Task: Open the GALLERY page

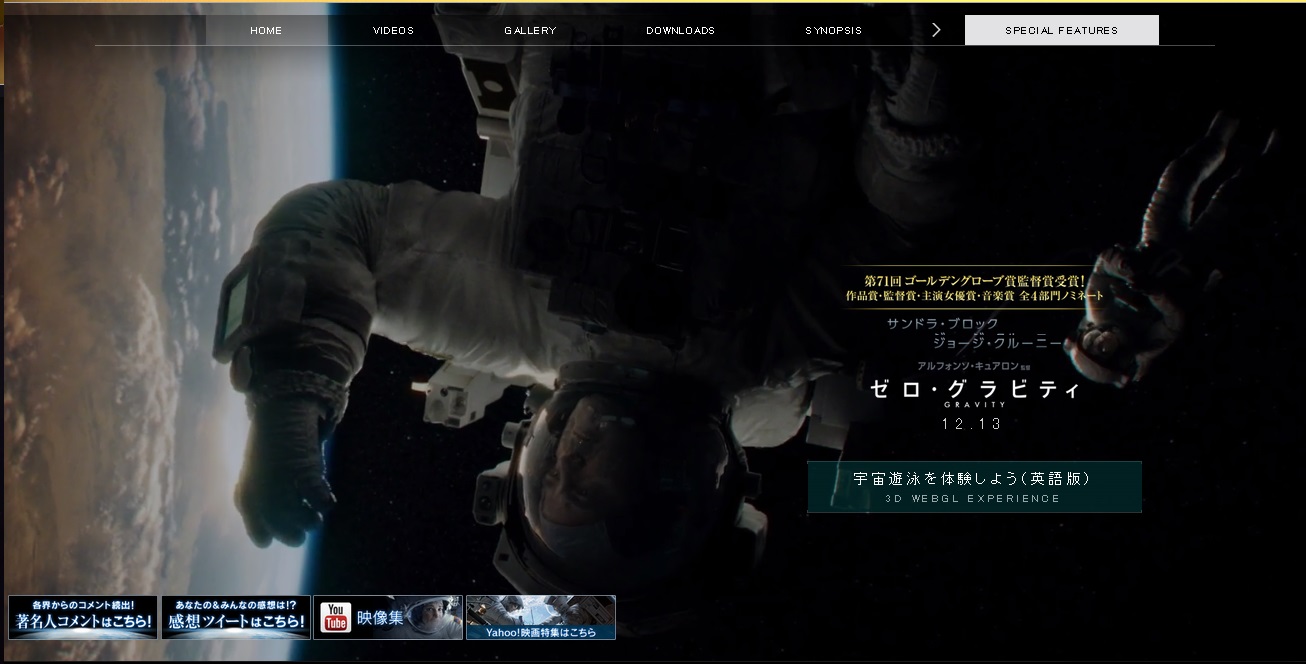Action: (x=530, y=30)
